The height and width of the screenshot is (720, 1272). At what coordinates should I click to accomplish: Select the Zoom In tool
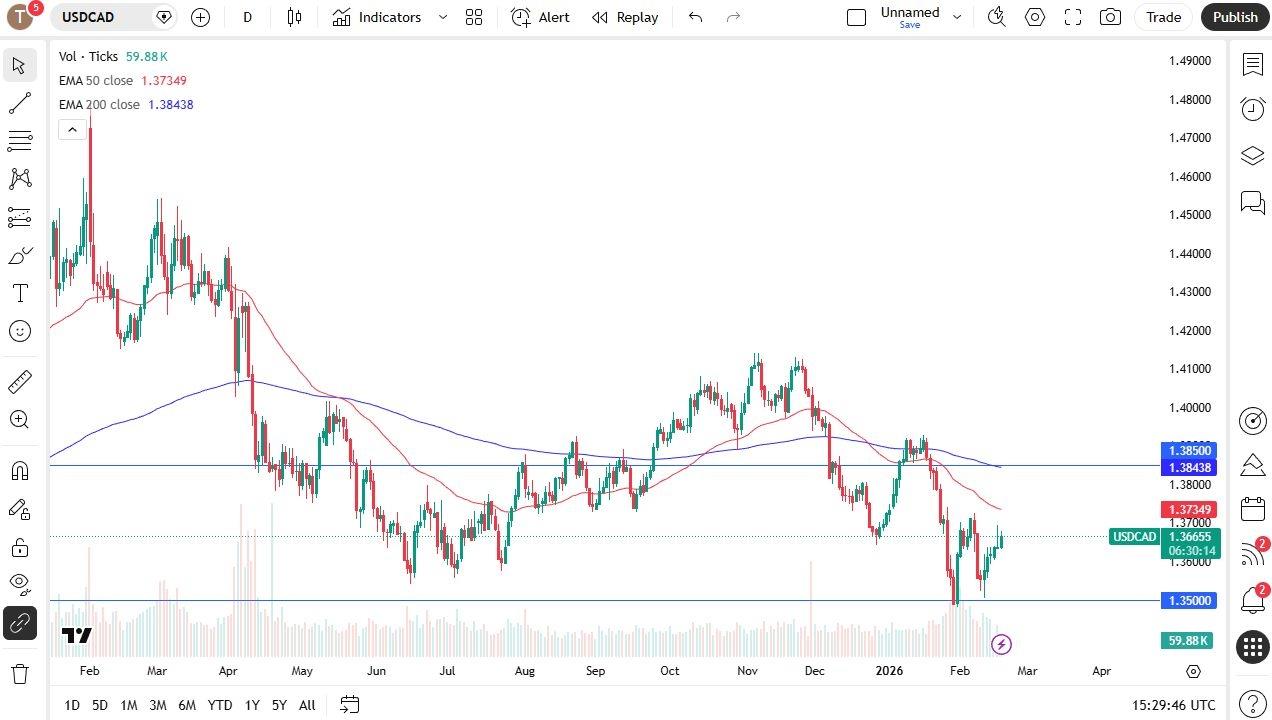(x=20, y=420)
